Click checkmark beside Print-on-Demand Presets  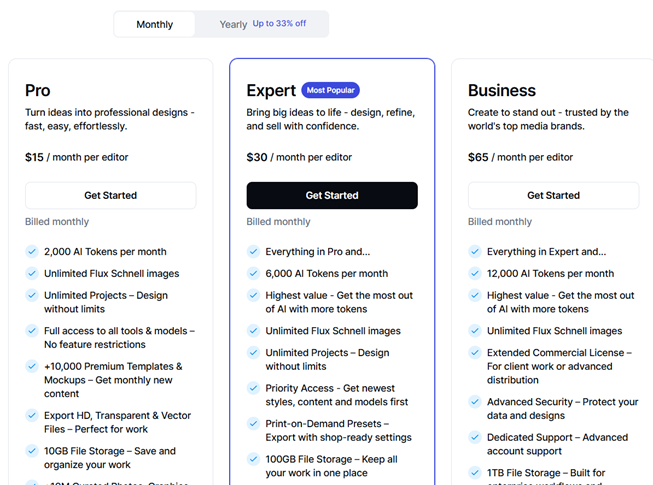click(253, 424)
